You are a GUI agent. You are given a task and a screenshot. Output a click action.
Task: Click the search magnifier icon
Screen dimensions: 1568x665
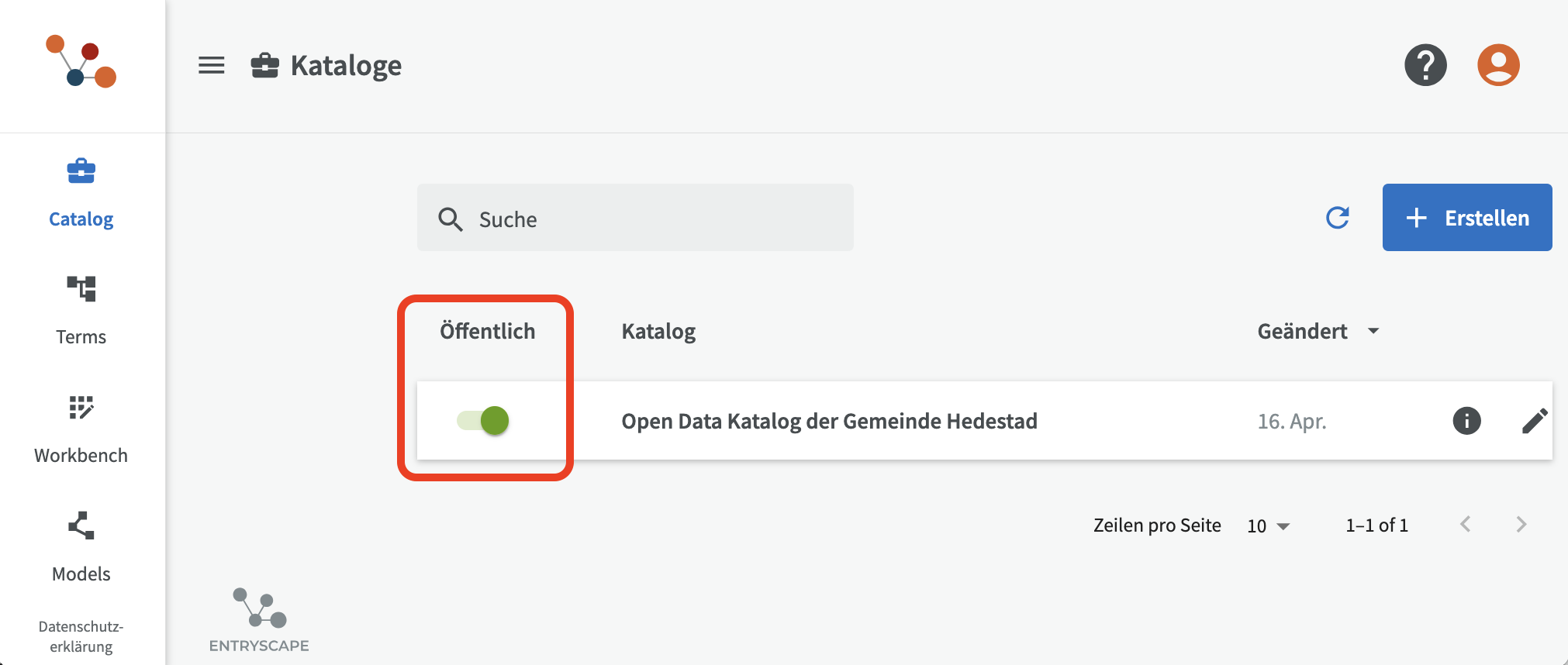point(451,219)
